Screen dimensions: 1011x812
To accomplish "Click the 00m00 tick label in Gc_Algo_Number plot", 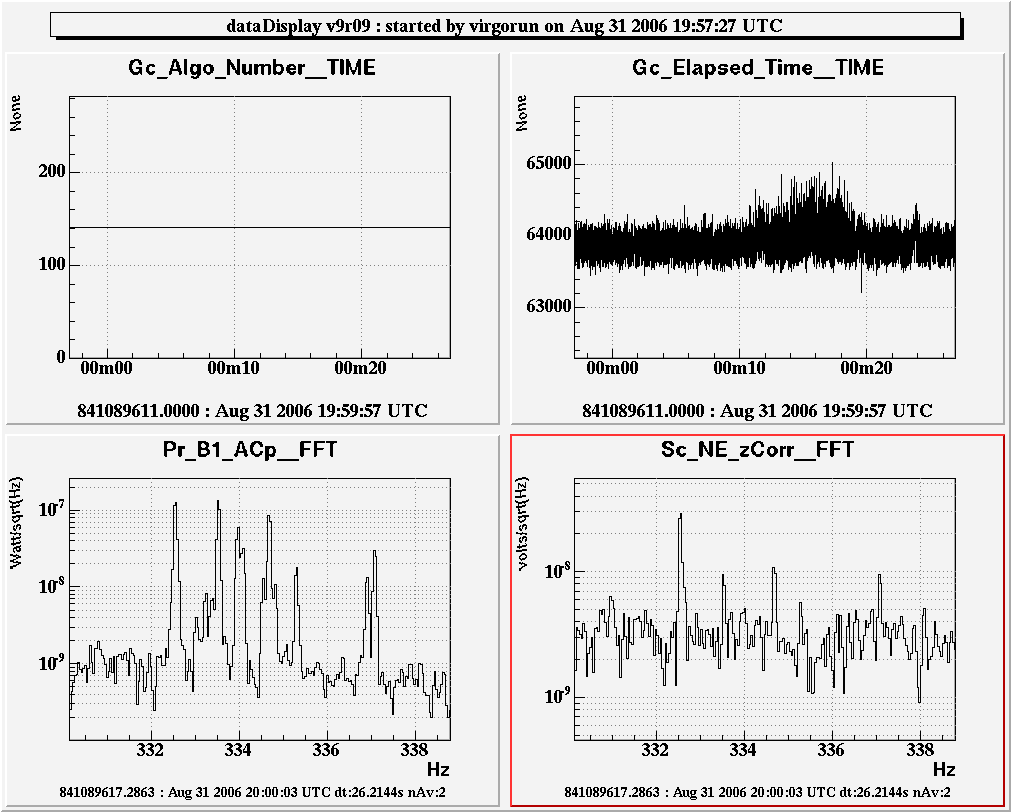I will [x=106, y=368].
